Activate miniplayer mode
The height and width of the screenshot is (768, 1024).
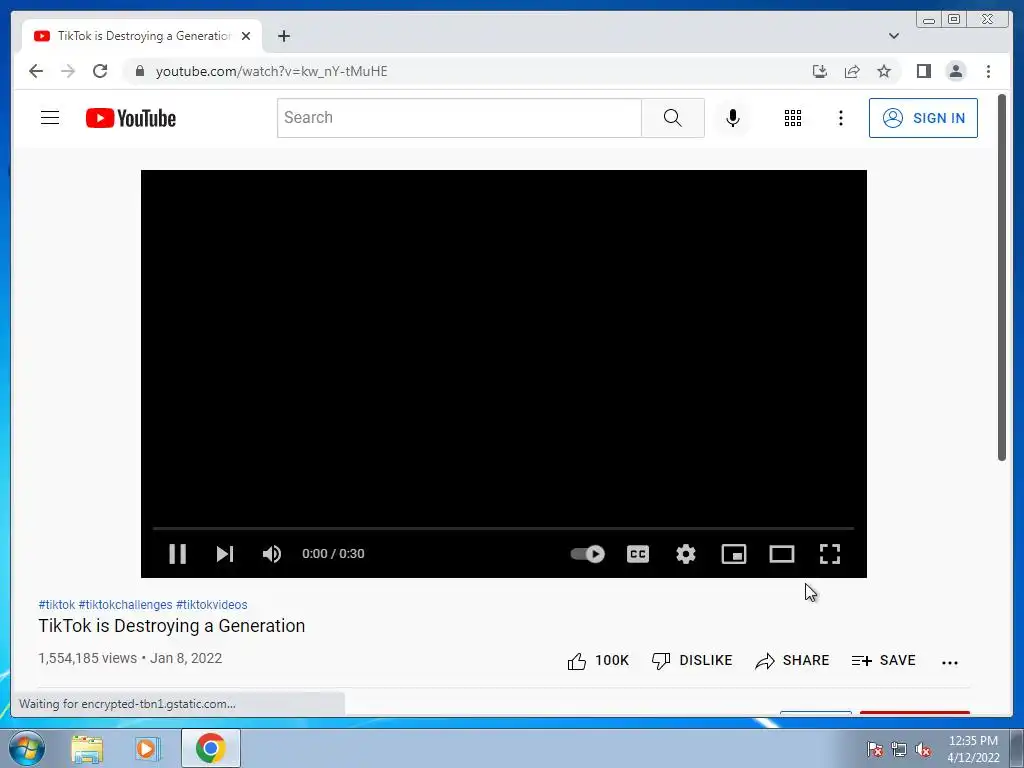click(734, 554)
